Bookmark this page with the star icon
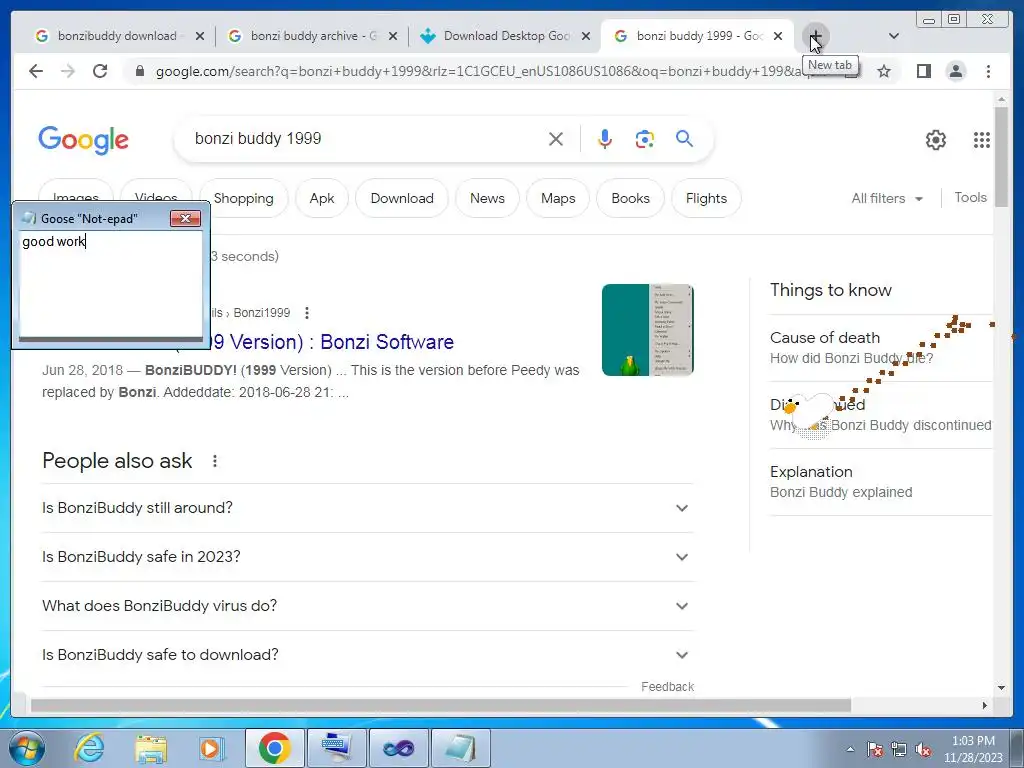This screenshot has height=768, width=1024. [884, 71]
